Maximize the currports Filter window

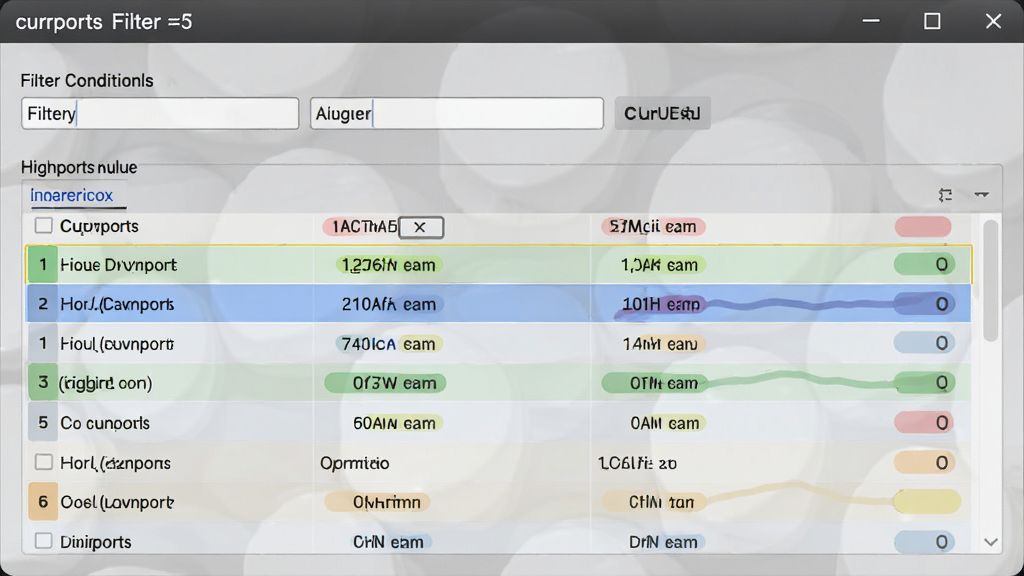coord(932,21)
